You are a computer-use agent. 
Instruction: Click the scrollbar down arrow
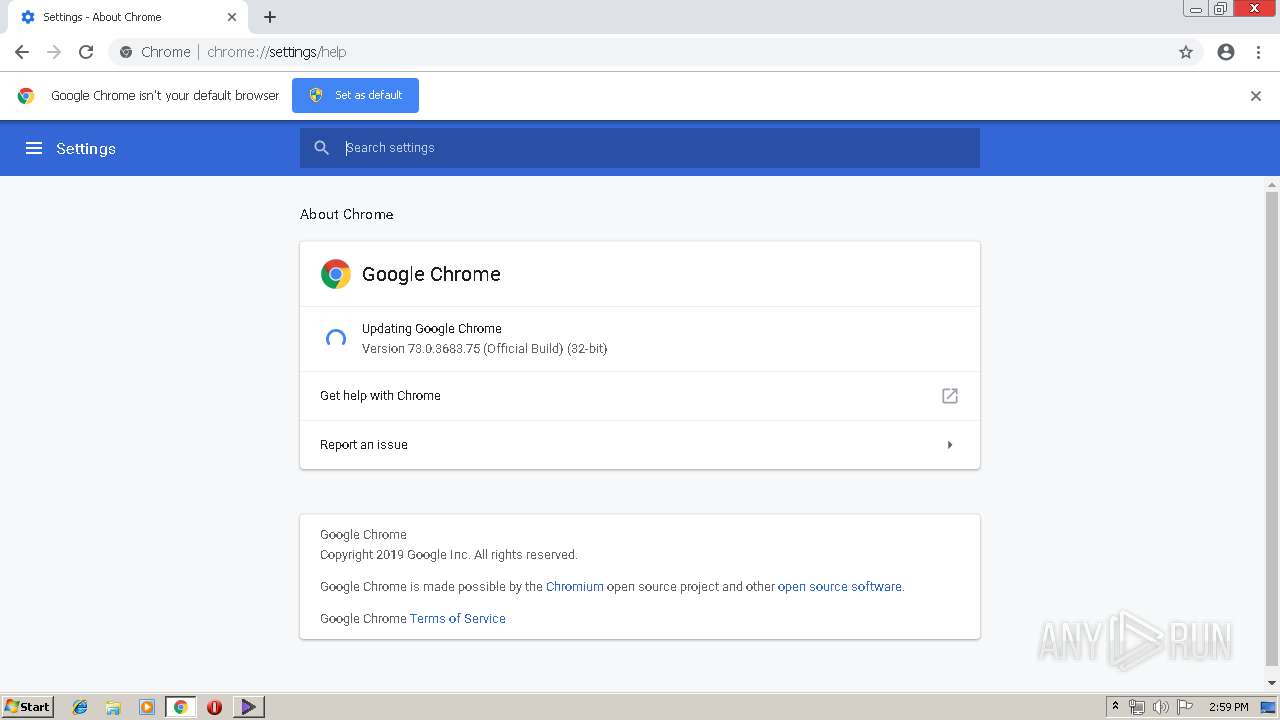click(1272, 684)
